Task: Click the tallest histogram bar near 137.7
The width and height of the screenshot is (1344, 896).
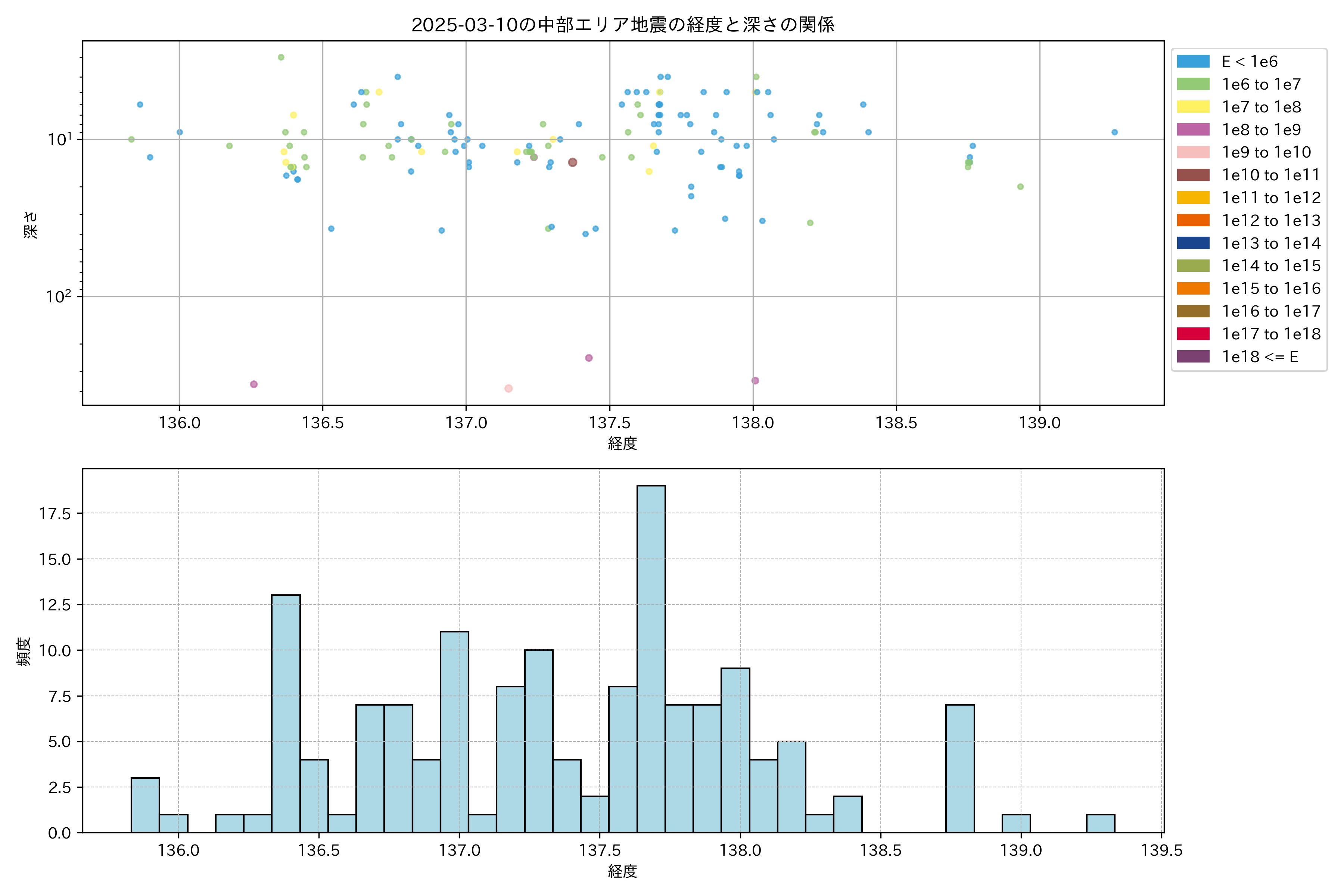Action: pos(651,658)
